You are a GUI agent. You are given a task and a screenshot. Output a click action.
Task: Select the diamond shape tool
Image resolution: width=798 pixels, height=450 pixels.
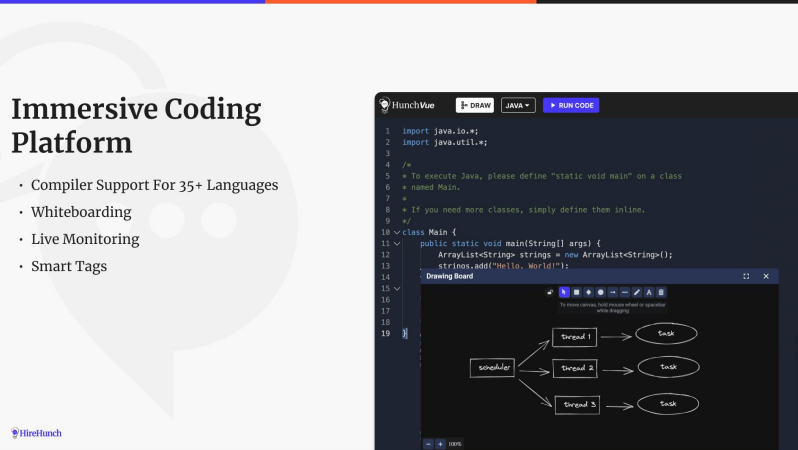click(x=589, y=292)
